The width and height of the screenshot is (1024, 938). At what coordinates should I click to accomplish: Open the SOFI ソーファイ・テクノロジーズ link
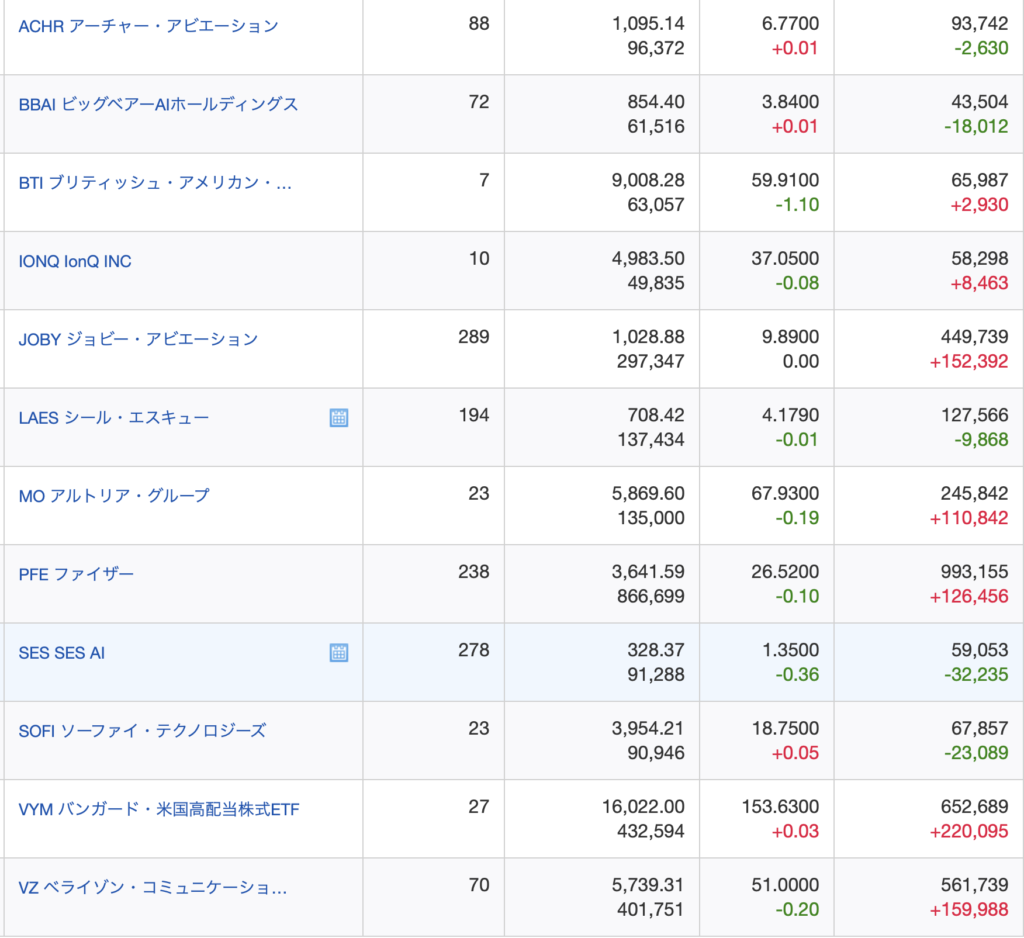coord(142,730)
